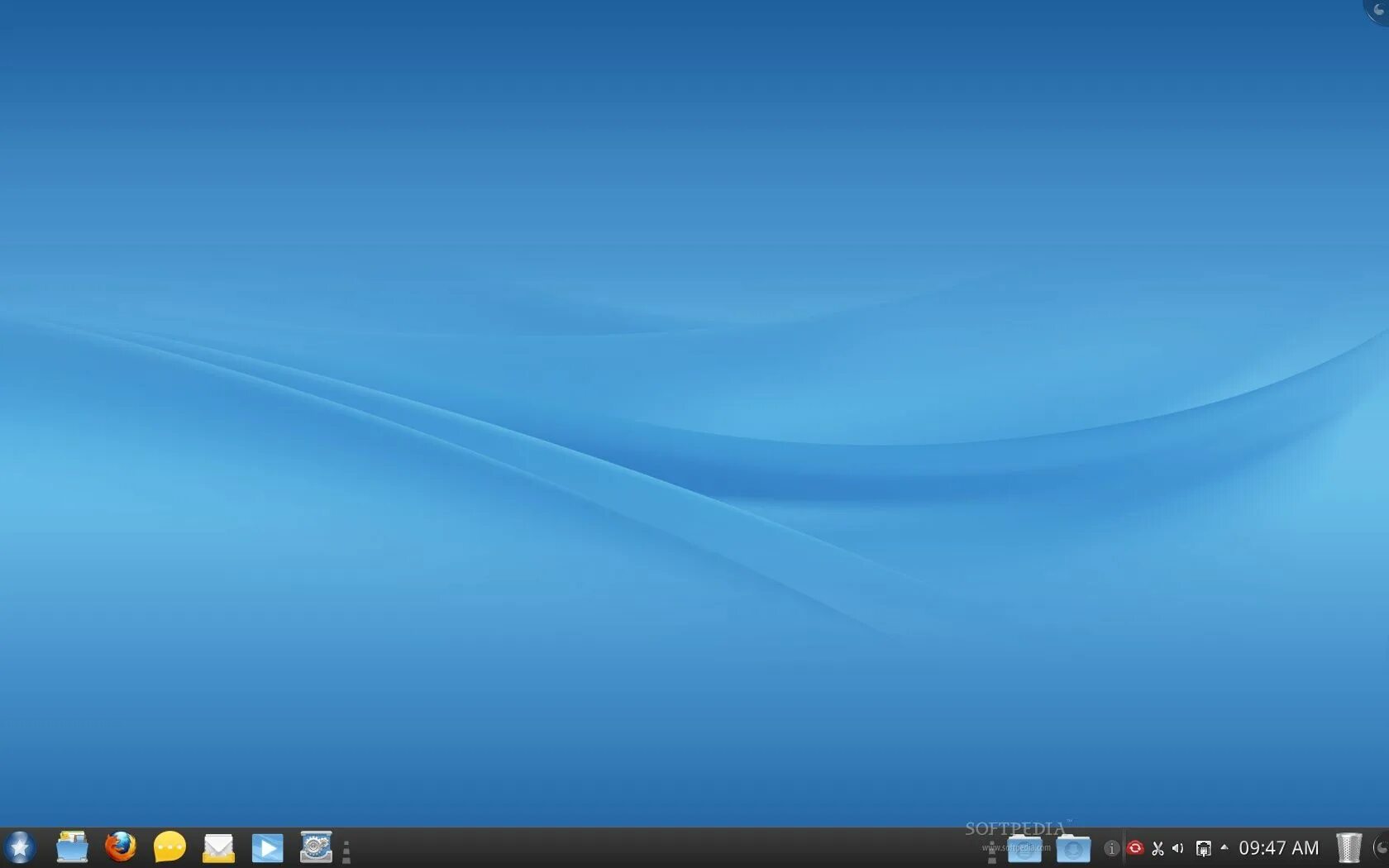The width and height of the screenshot is (1389, 868).
Task: Click the 09:47 AM clock
Action: [1278, 848]
